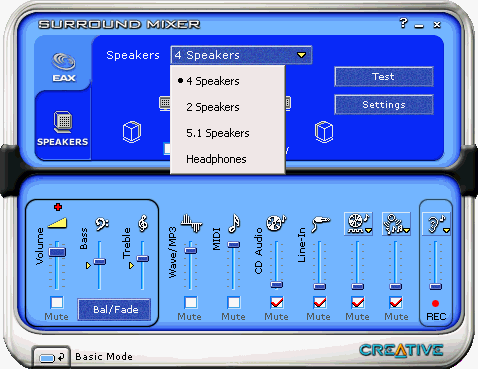Switch to the SPEAKERS tab
Viewport: 478px width, 369px height.
click(63, 128)
